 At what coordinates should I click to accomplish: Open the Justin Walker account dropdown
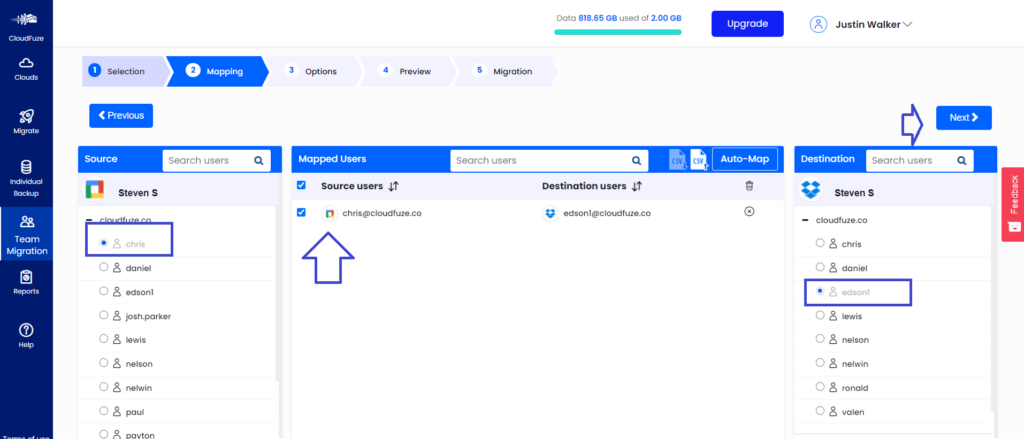(862, 24)
